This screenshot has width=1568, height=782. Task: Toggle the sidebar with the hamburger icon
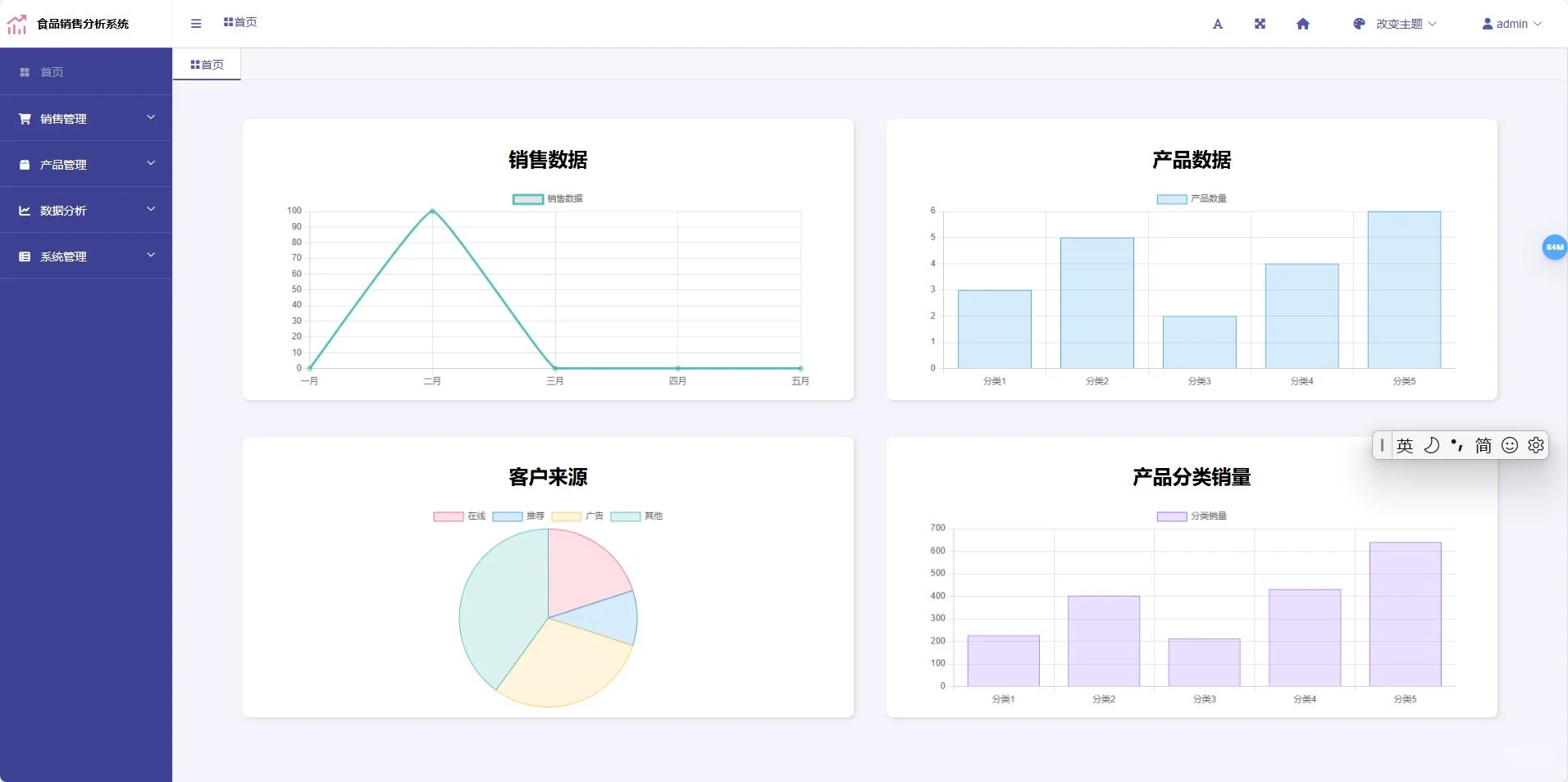(196, 24)
